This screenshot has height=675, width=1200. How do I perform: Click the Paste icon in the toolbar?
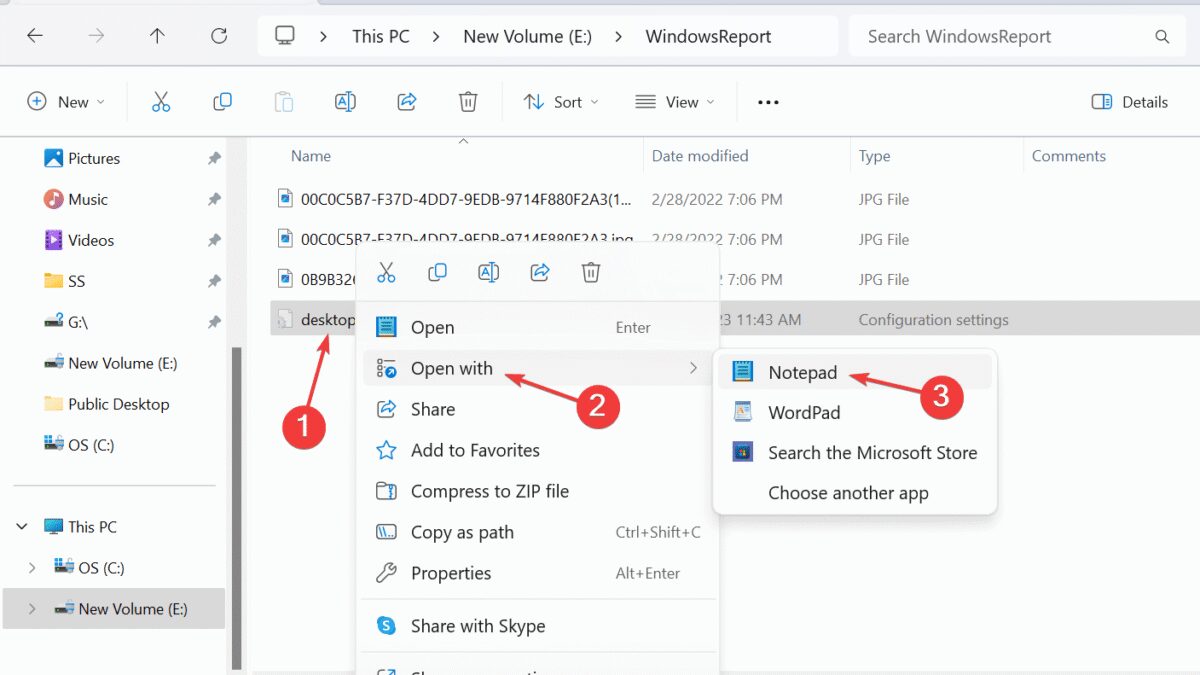pos(283,101)
